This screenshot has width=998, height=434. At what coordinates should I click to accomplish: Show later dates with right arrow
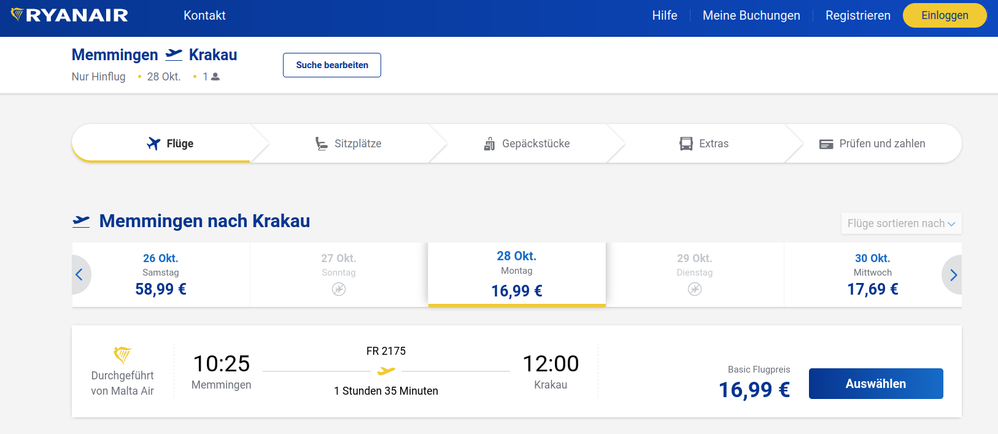pos(953,275)
